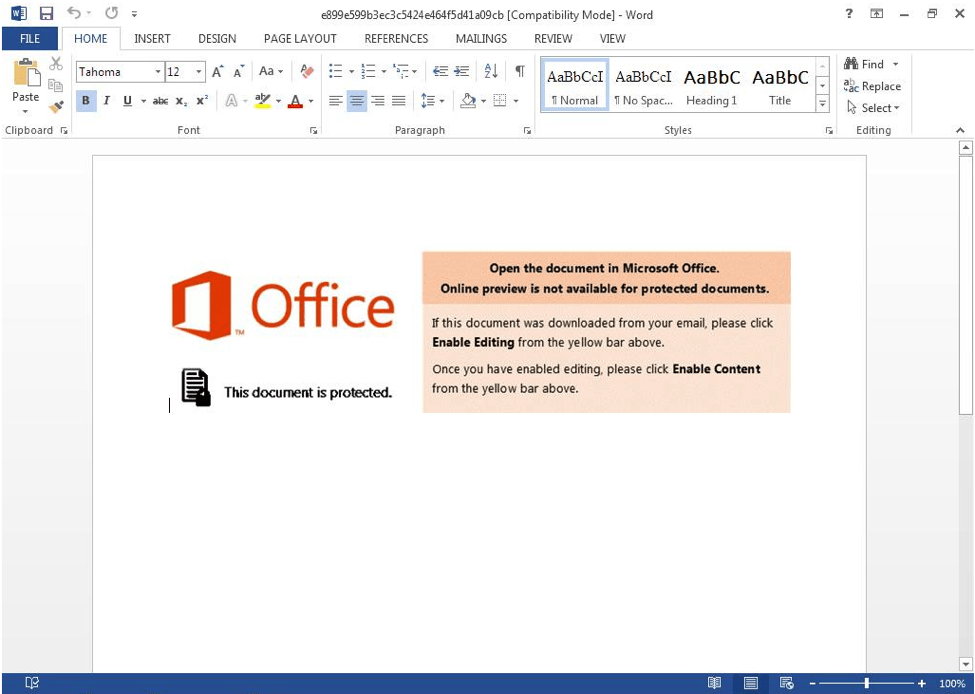This screenshot has height=694, width=975.
Task: Decrease paragraph indent
Action: 440,72
